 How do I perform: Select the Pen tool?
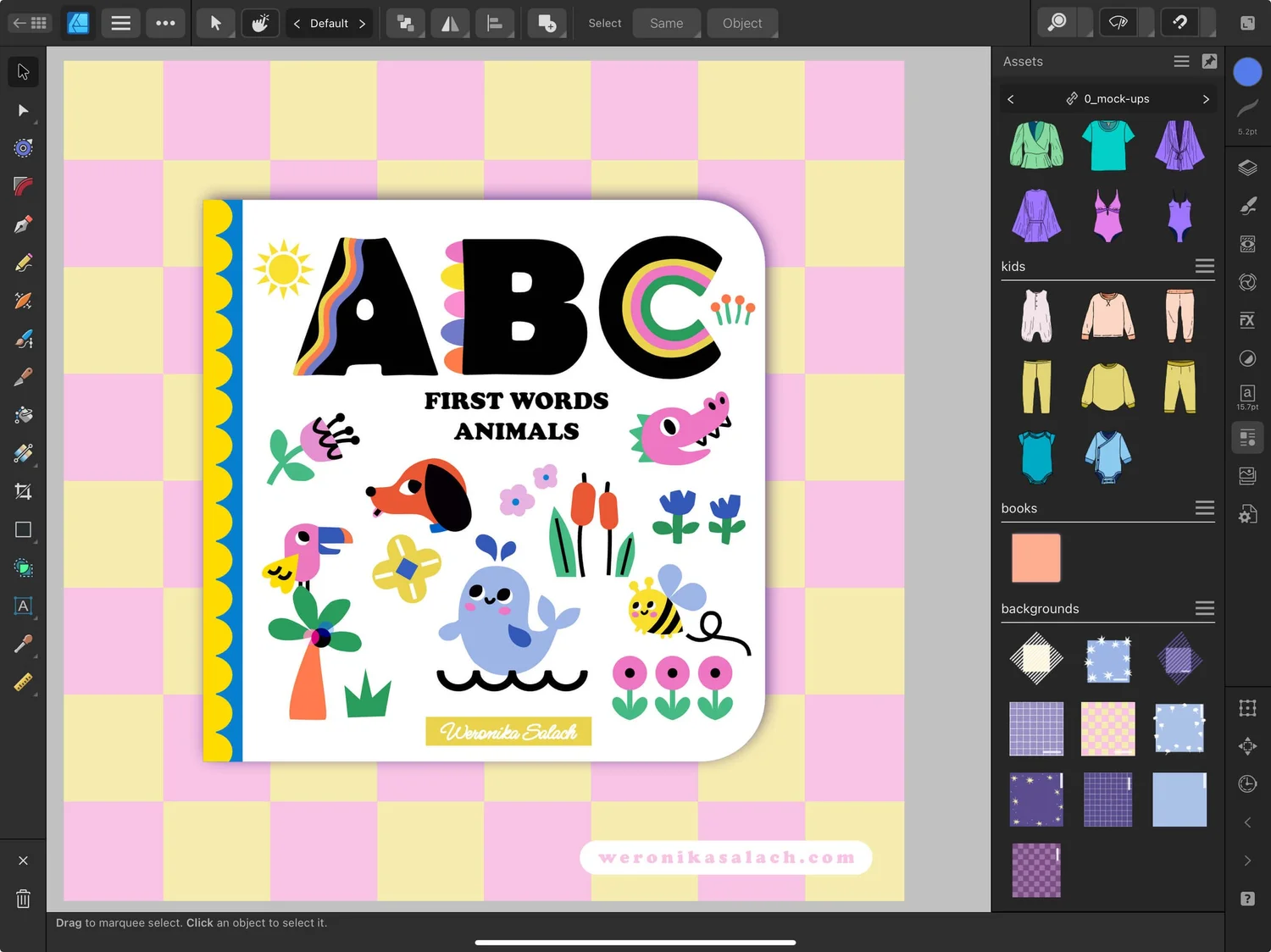coord(23,224)
